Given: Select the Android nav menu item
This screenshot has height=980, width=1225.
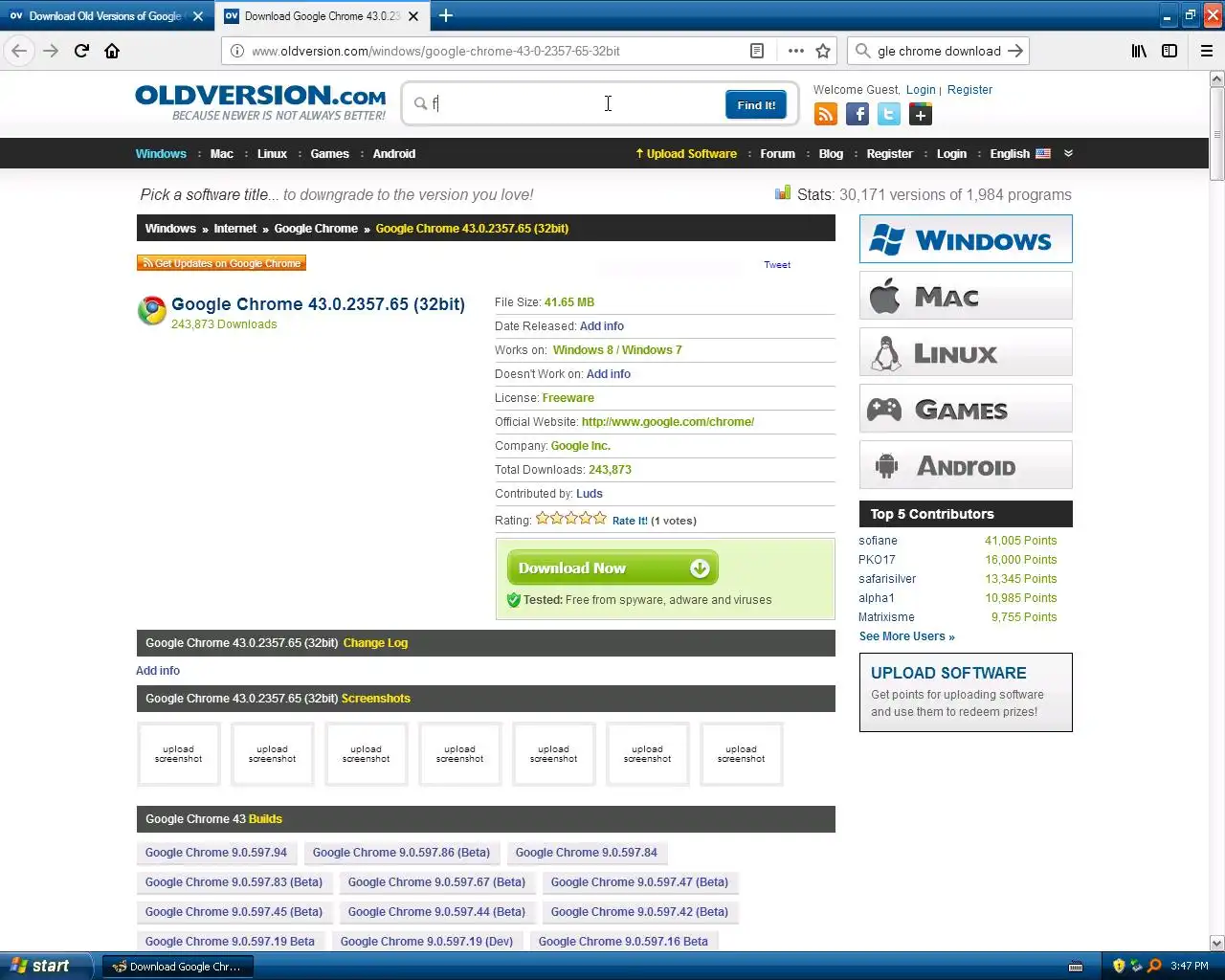Looking at the screenshot, I should (394, 153).
